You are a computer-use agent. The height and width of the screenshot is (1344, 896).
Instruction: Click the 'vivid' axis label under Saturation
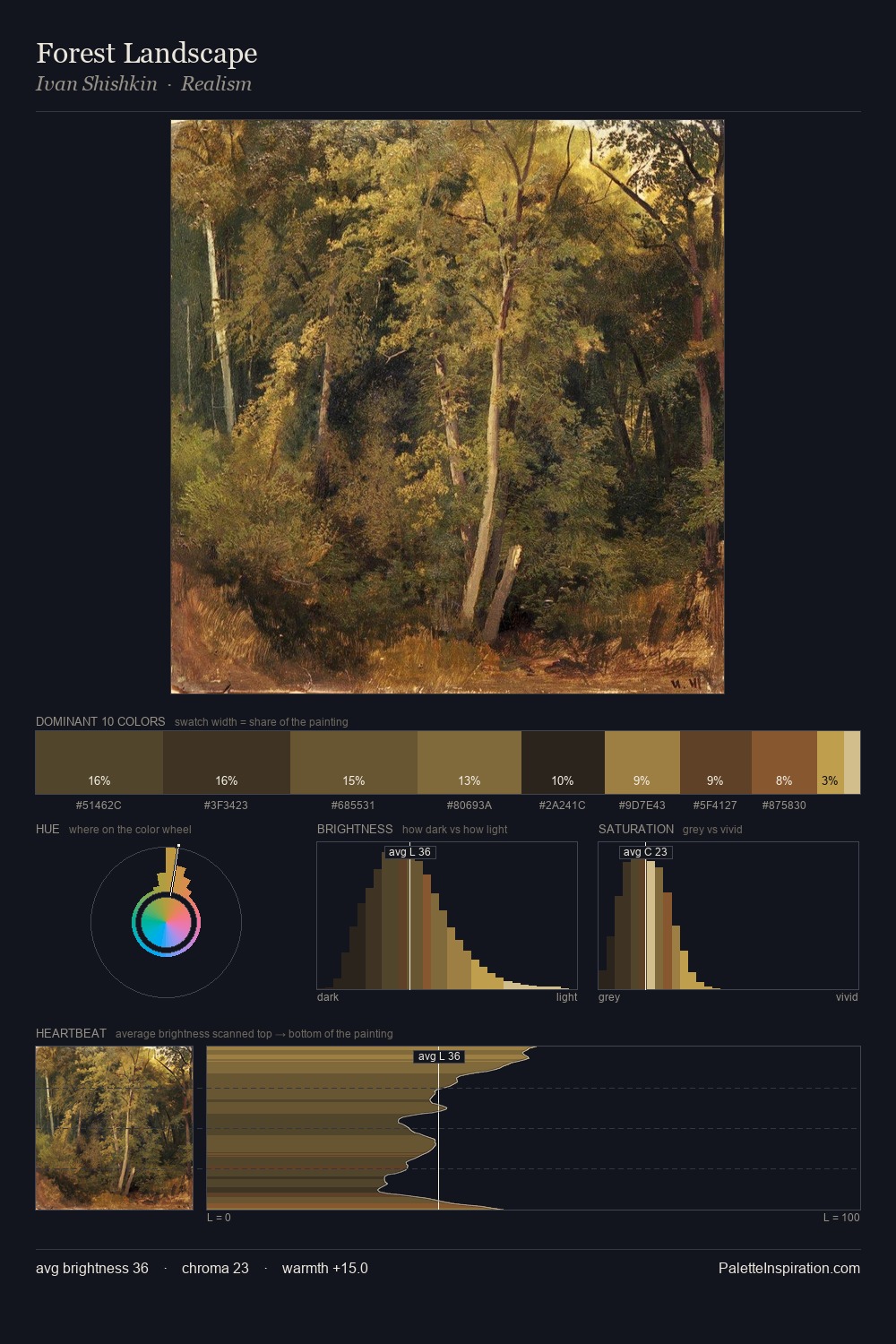coord(847,997)
